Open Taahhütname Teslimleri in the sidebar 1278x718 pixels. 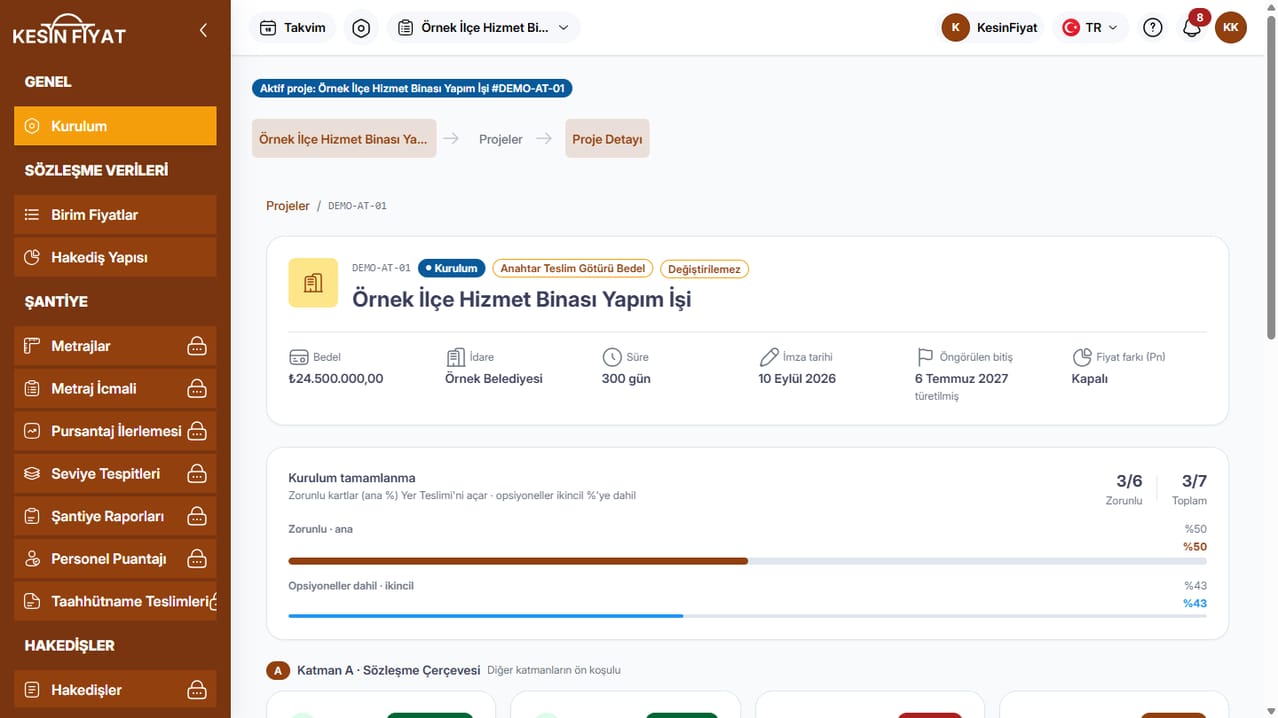[115, 601]
